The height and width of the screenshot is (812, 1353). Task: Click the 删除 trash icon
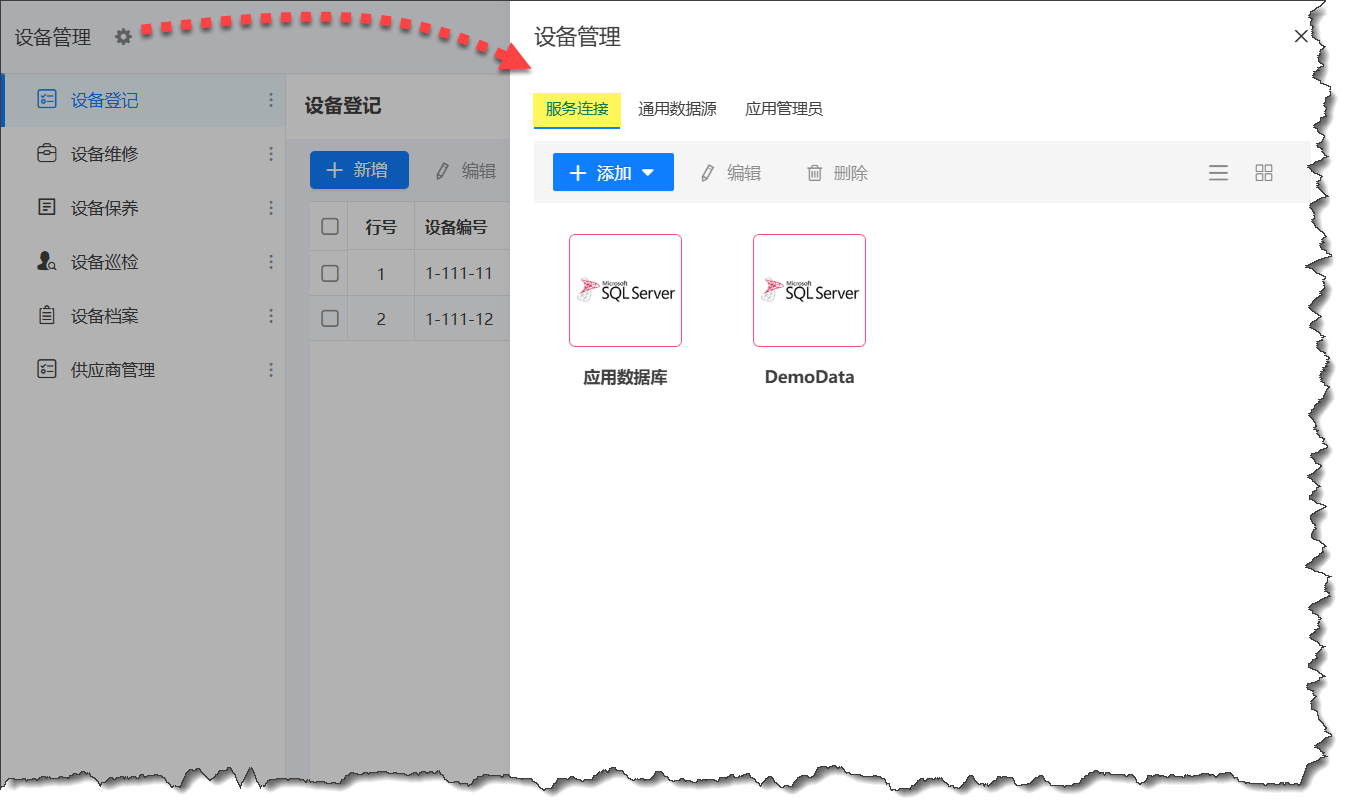coord(815,172)
